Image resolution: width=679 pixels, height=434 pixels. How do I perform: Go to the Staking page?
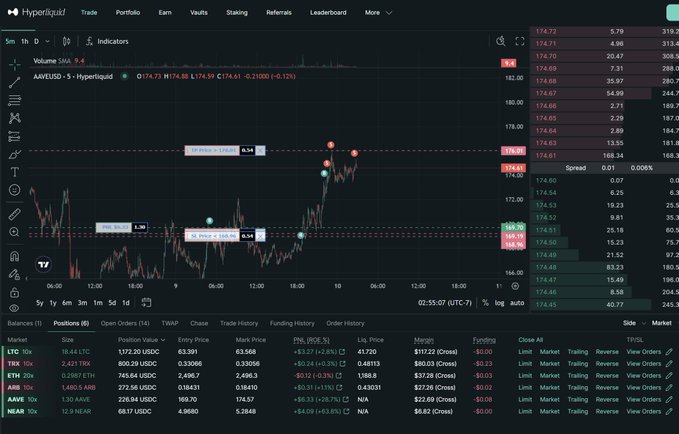pyautogui.click(x=237, y=13)
